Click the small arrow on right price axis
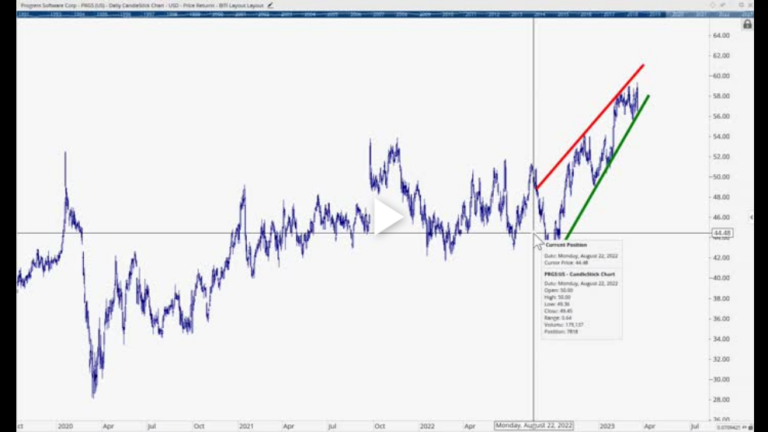768x432 pixels. 751,217
